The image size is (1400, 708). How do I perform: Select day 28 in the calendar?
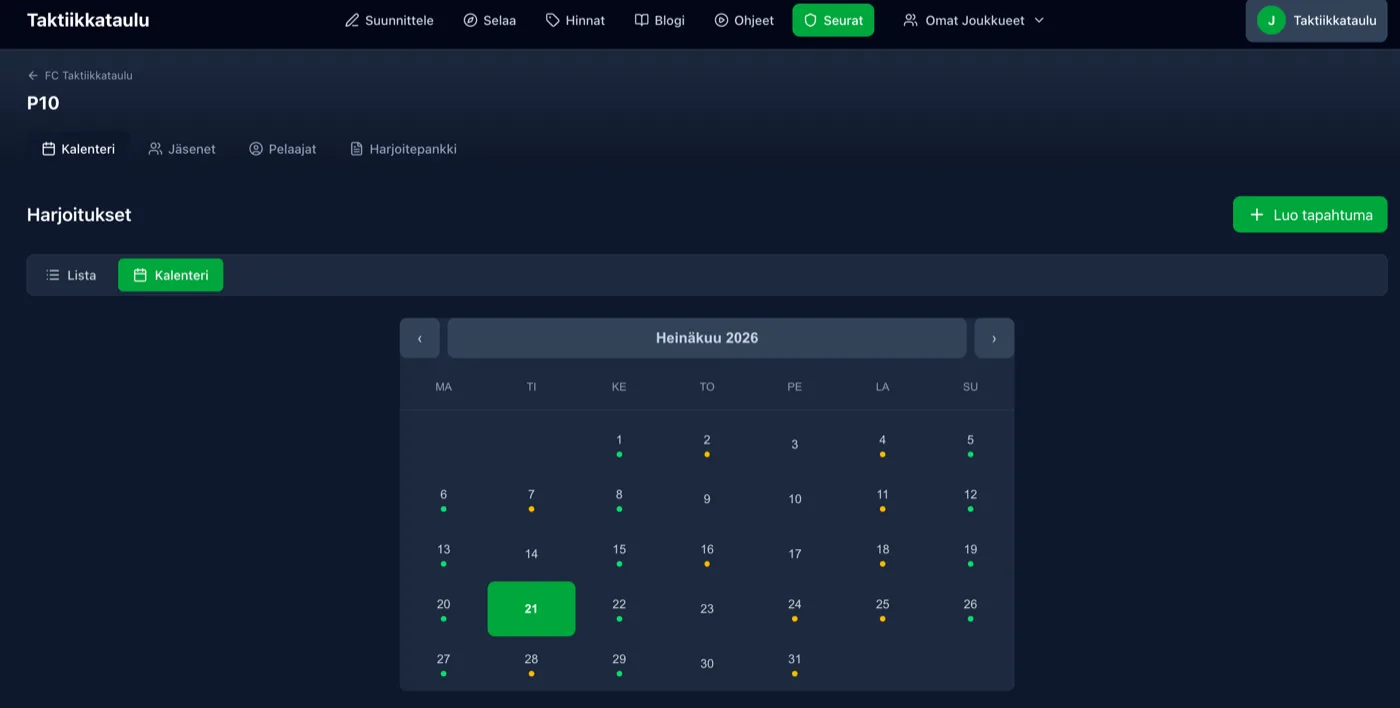[x=531, y=664]
